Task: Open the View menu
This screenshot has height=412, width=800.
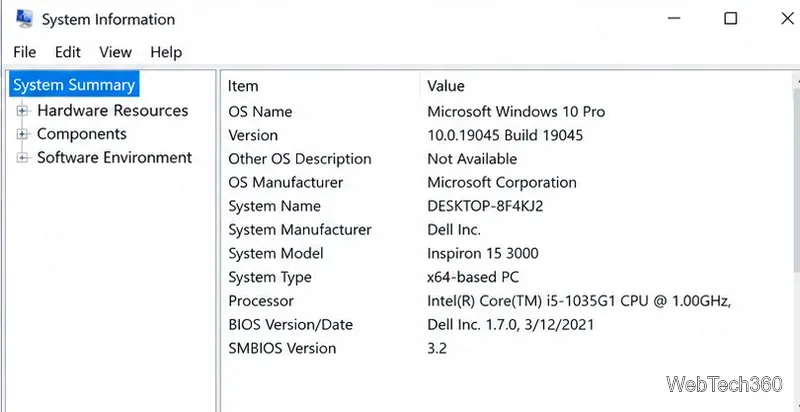Action: [115, 52]
